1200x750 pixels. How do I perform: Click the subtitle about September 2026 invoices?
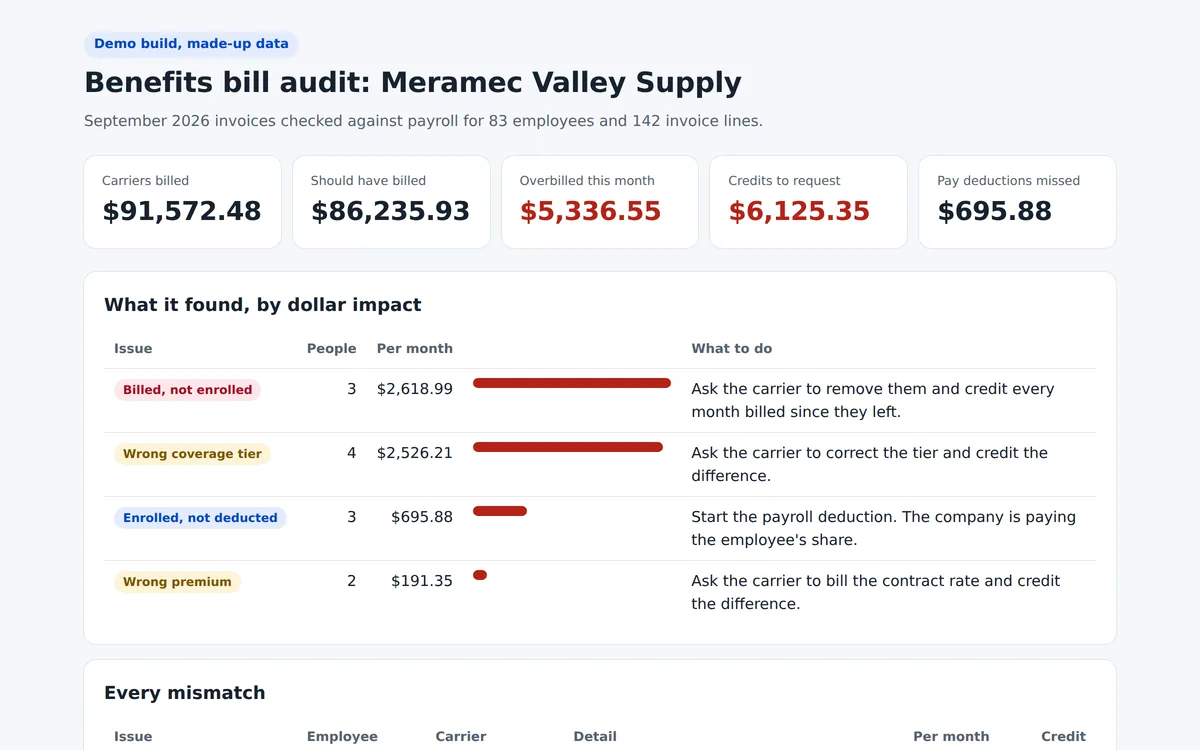pos(423,121)
